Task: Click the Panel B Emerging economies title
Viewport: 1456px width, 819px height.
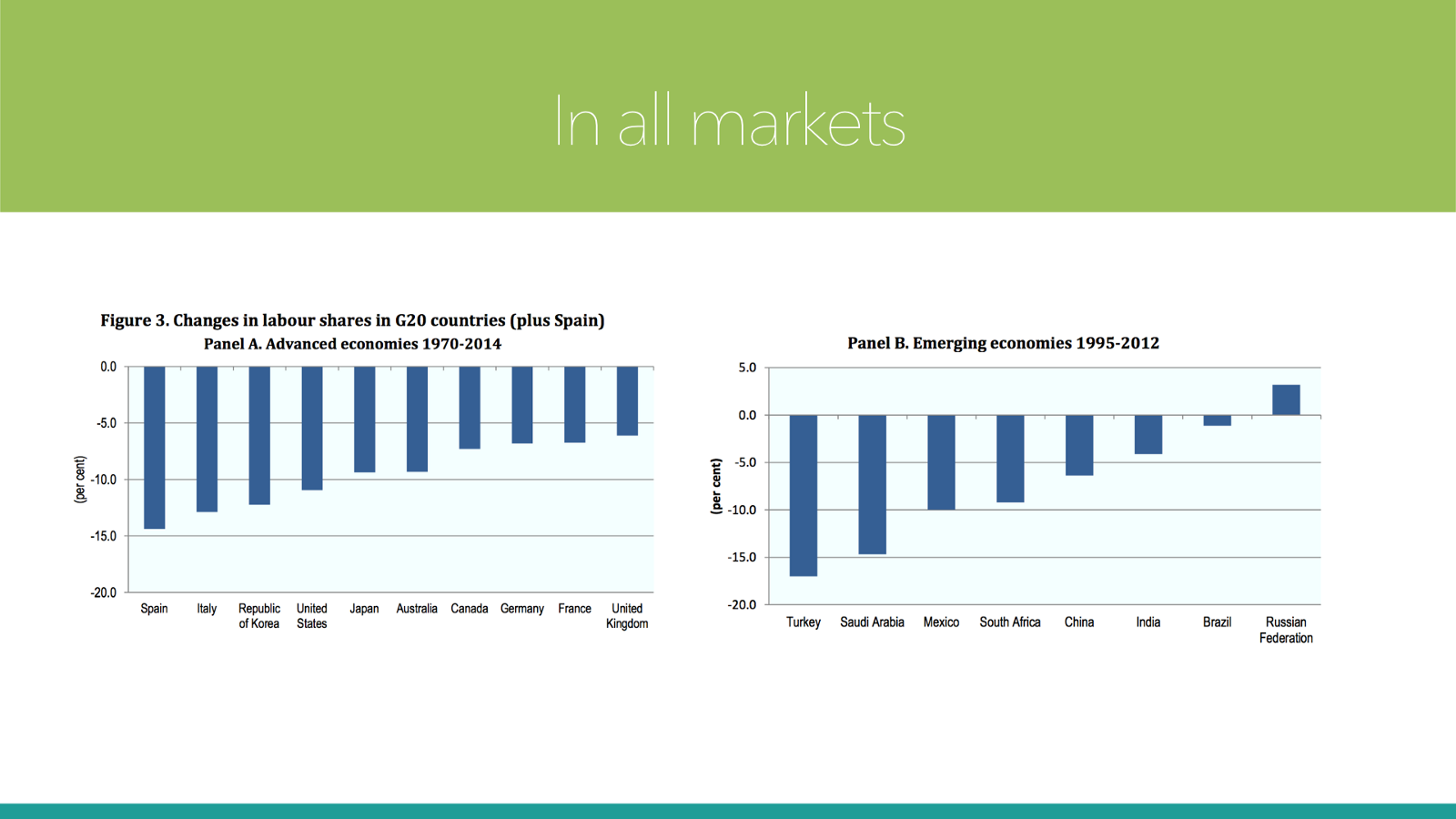Action: click(1003, 343)
